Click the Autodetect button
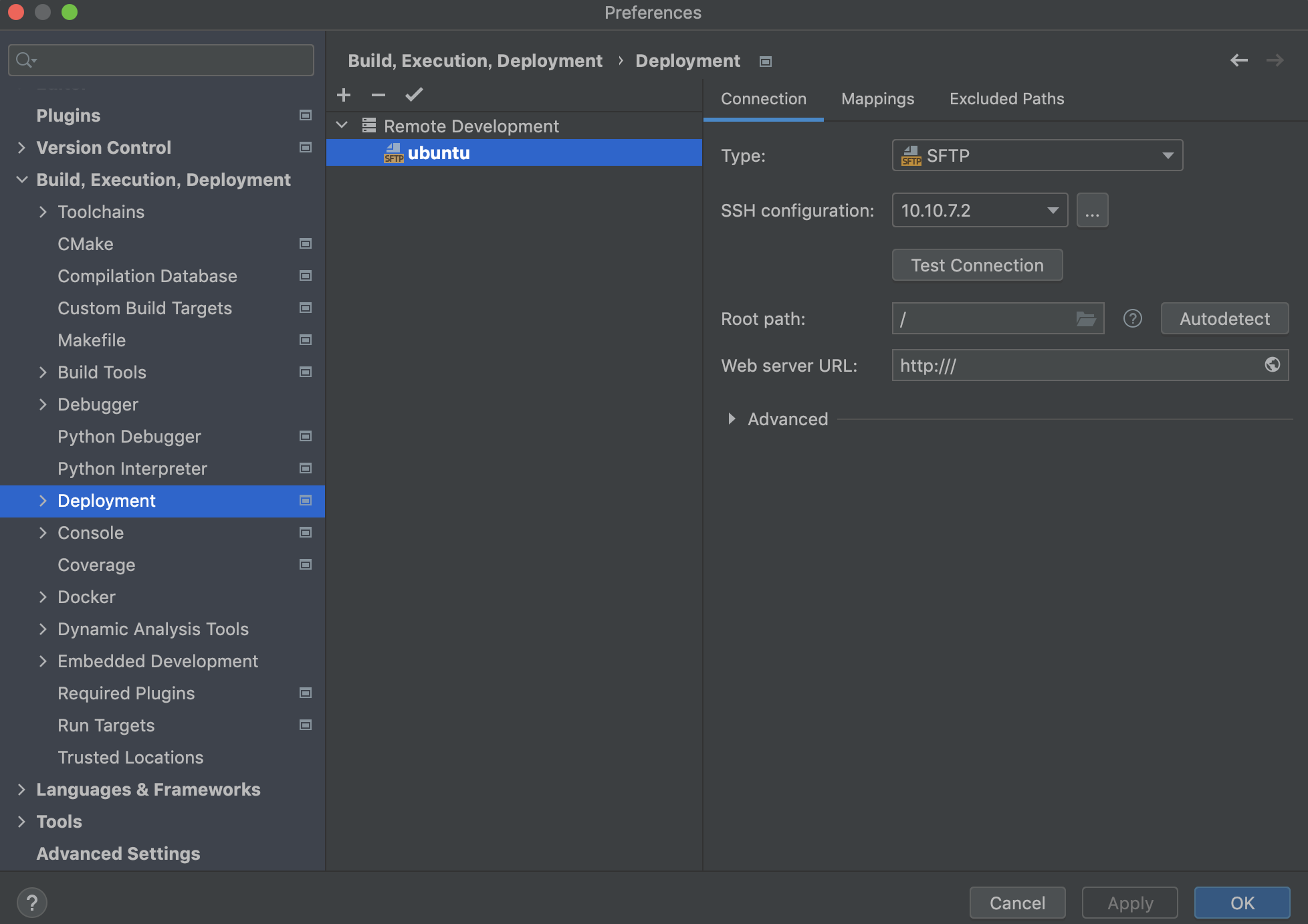This screenshot has height=924, width=1308. [1224, 319]
